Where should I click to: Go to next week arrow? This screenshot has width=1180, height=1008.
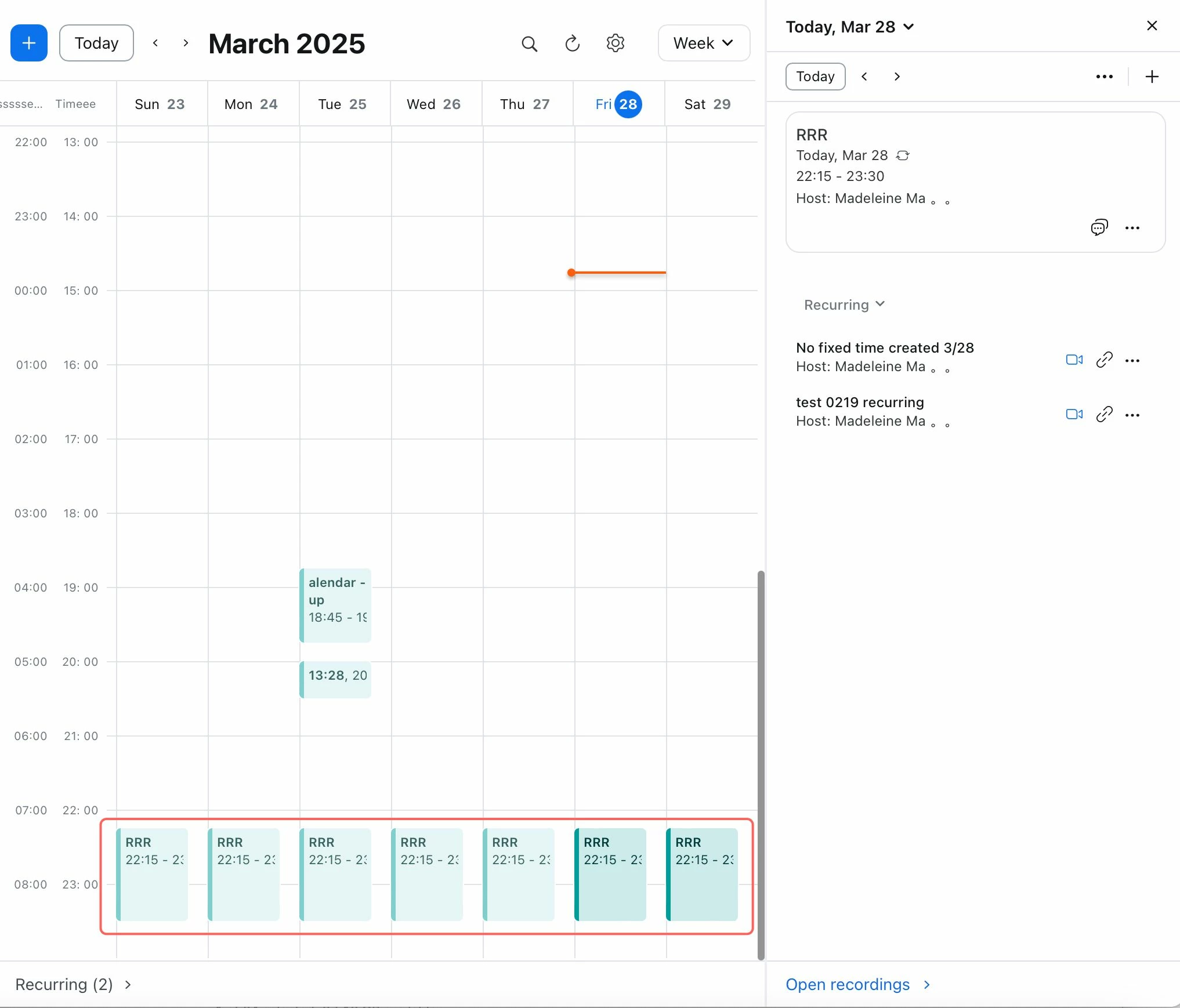pyautogui.click(x=186, y=43)
